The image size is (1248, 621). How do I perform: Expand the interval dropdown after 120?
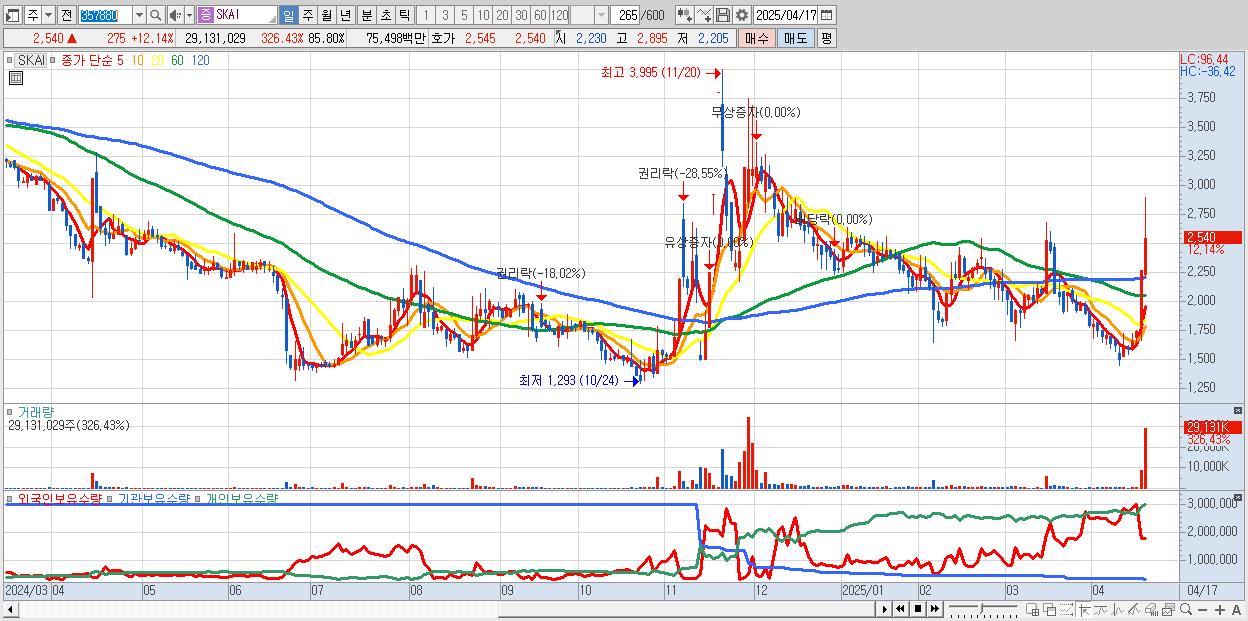tap(601, 15)
